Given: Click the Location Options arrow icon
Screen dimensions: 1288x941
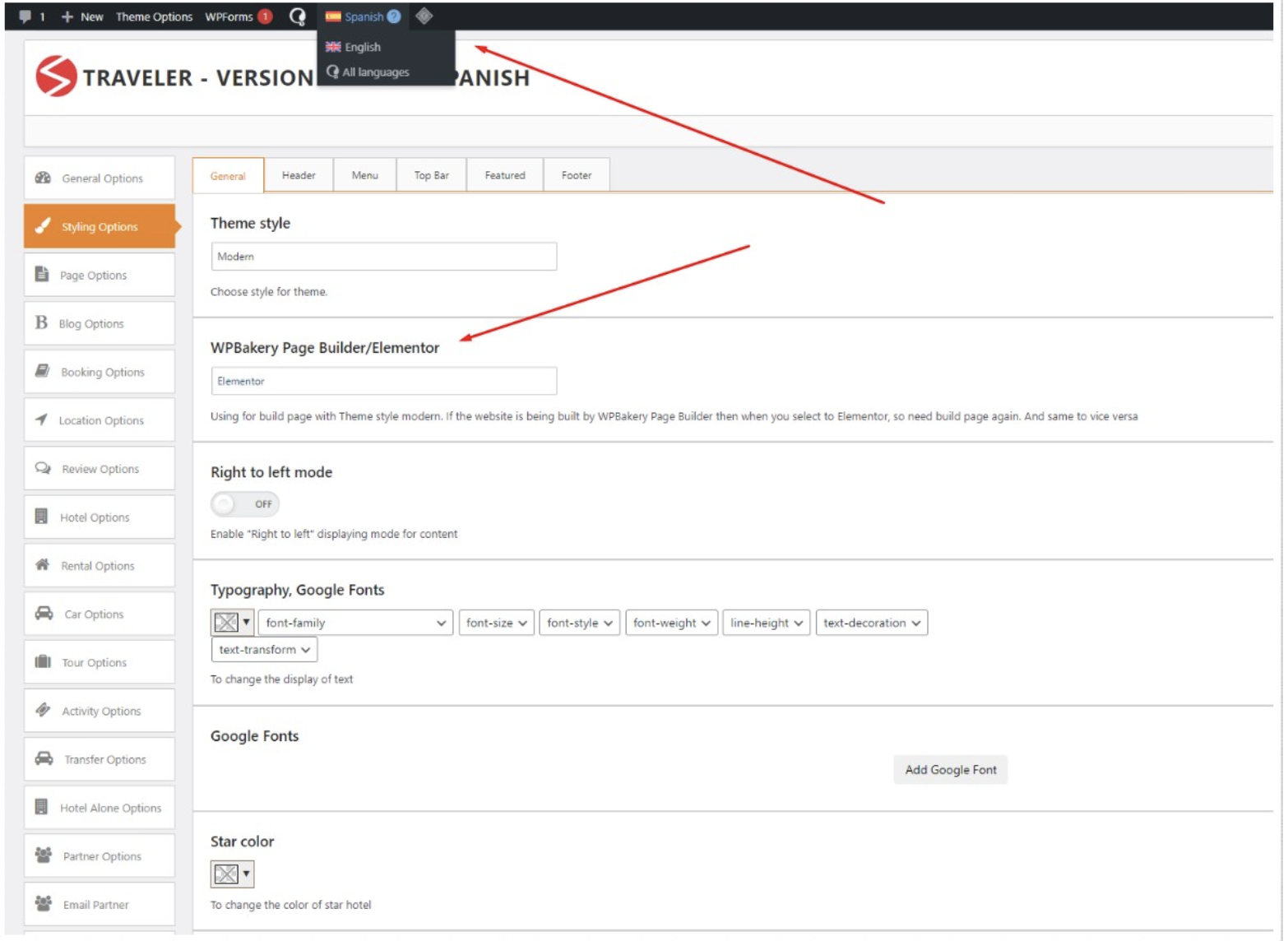Looking at the screenshot, I should pyautogui.click(x=41, y=420).
